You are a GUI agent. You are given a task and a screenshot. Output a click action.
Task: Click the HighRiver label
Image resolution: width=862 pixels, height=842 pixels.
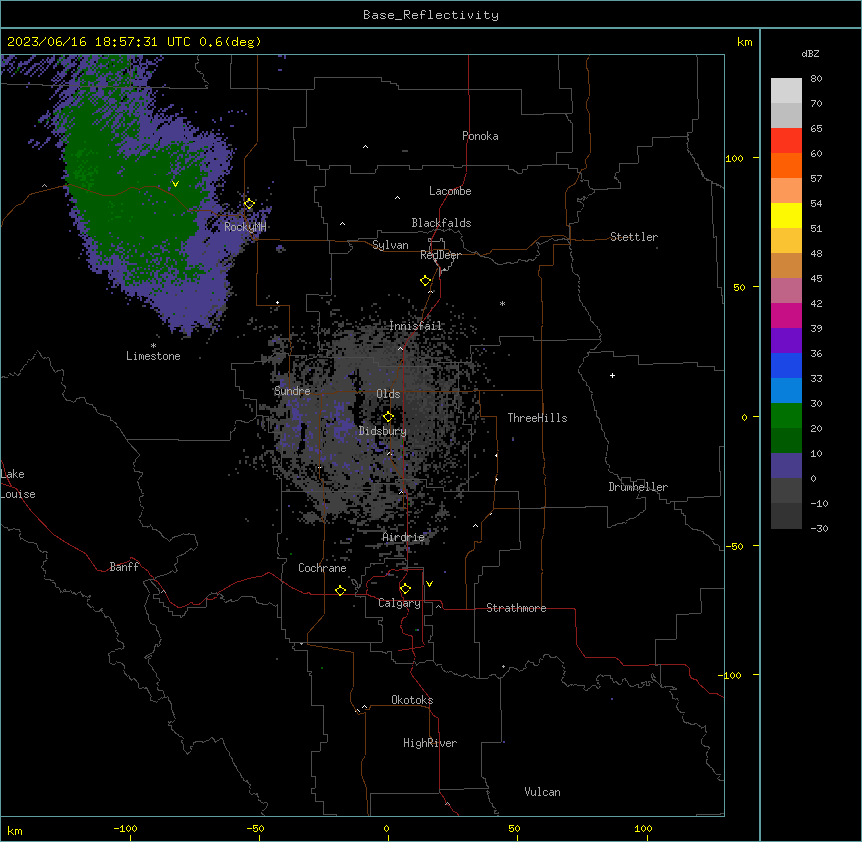click(x=430, y=743)
